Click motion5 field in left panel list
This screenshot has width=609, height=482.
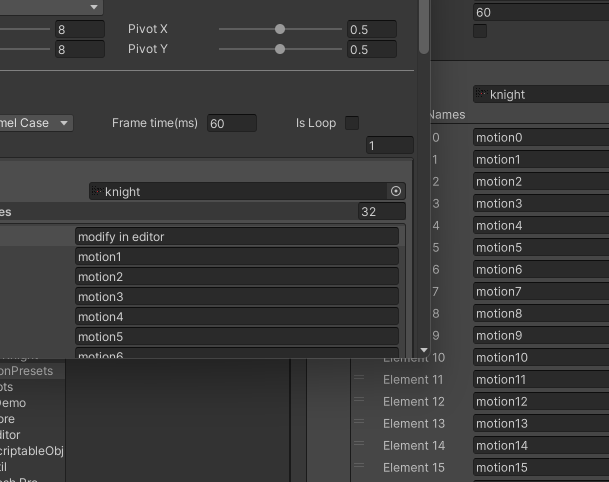pyautogui.click(x=237, y=337)
